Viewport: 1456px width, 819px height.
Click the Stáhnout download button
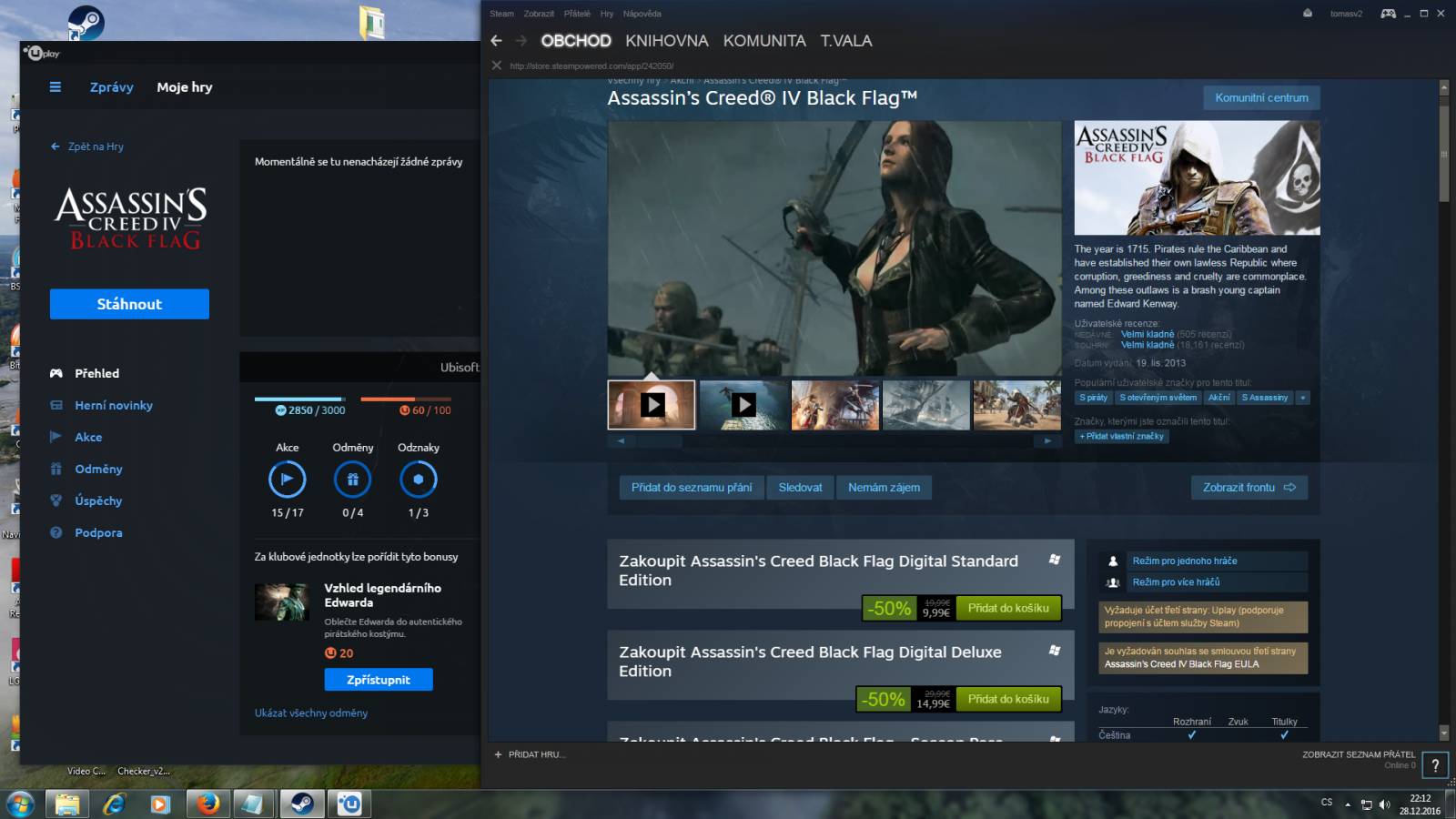pyautogui.click(x=129, y=304)
